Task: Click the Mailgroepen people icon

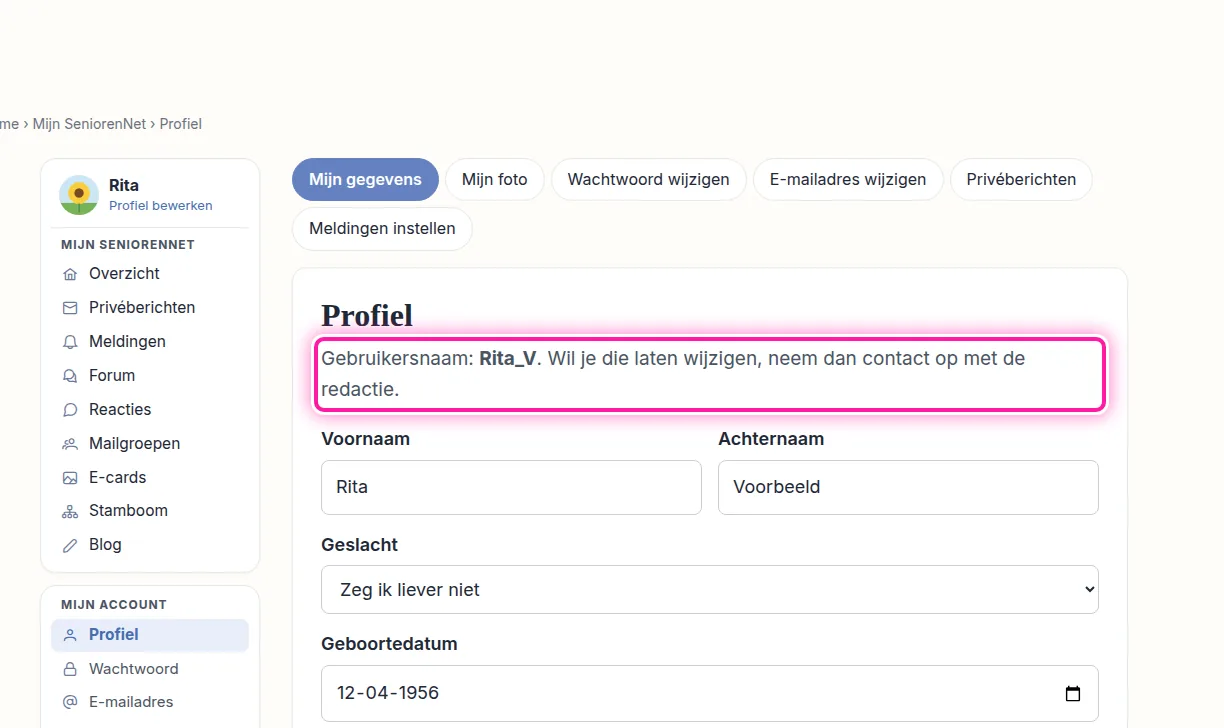Action: [70, 444]
